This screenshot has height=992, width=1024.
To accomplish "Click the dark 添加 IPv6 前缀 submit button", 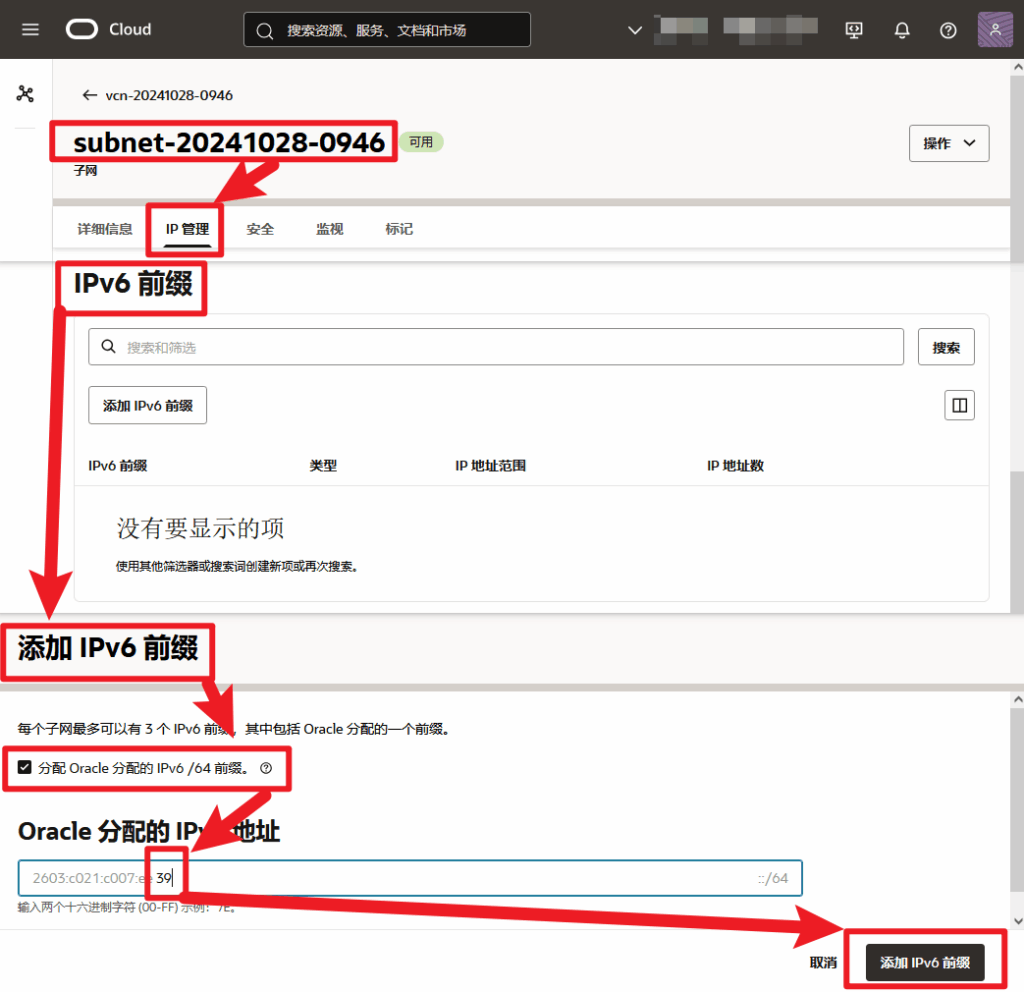I will (x=925, y=962).
